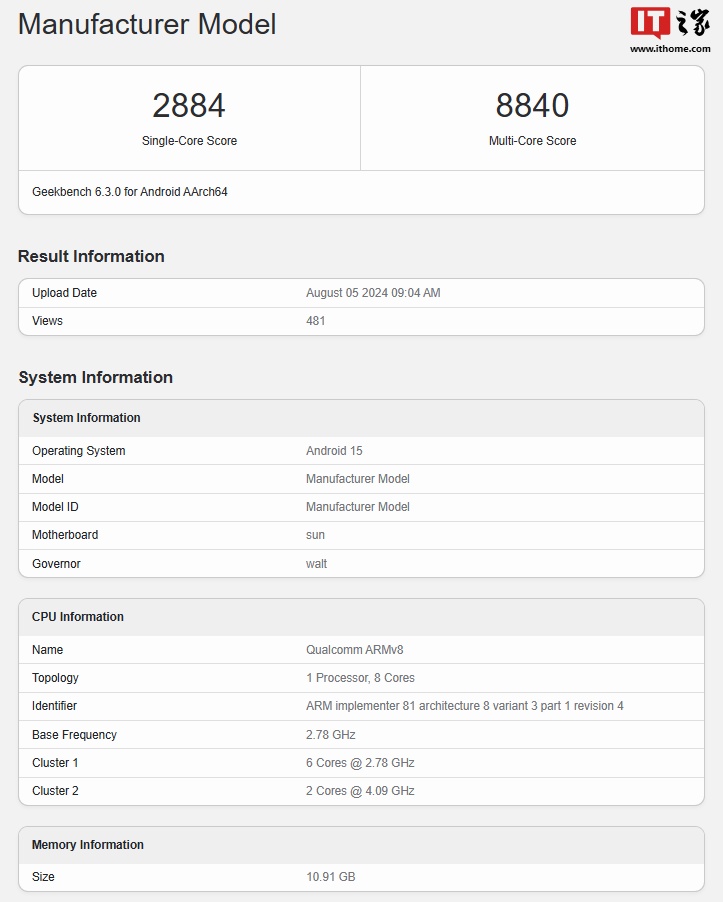723x902 pixels.
Task: Click the Qualcomm ARMv8 name value
Action: coord(354,650)
